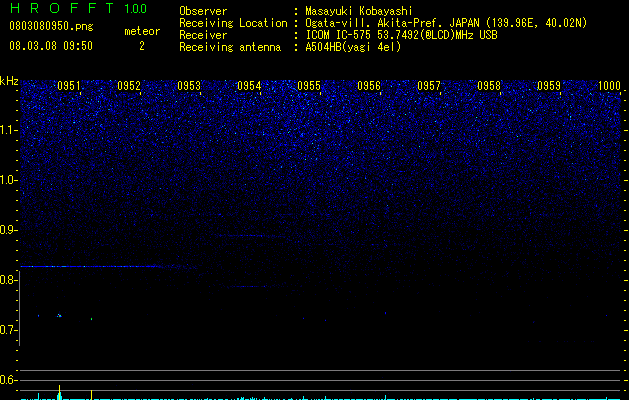This screenshot has width=629, height=400.
Task: Select the 0955 time label
Action: pos(309,86)
